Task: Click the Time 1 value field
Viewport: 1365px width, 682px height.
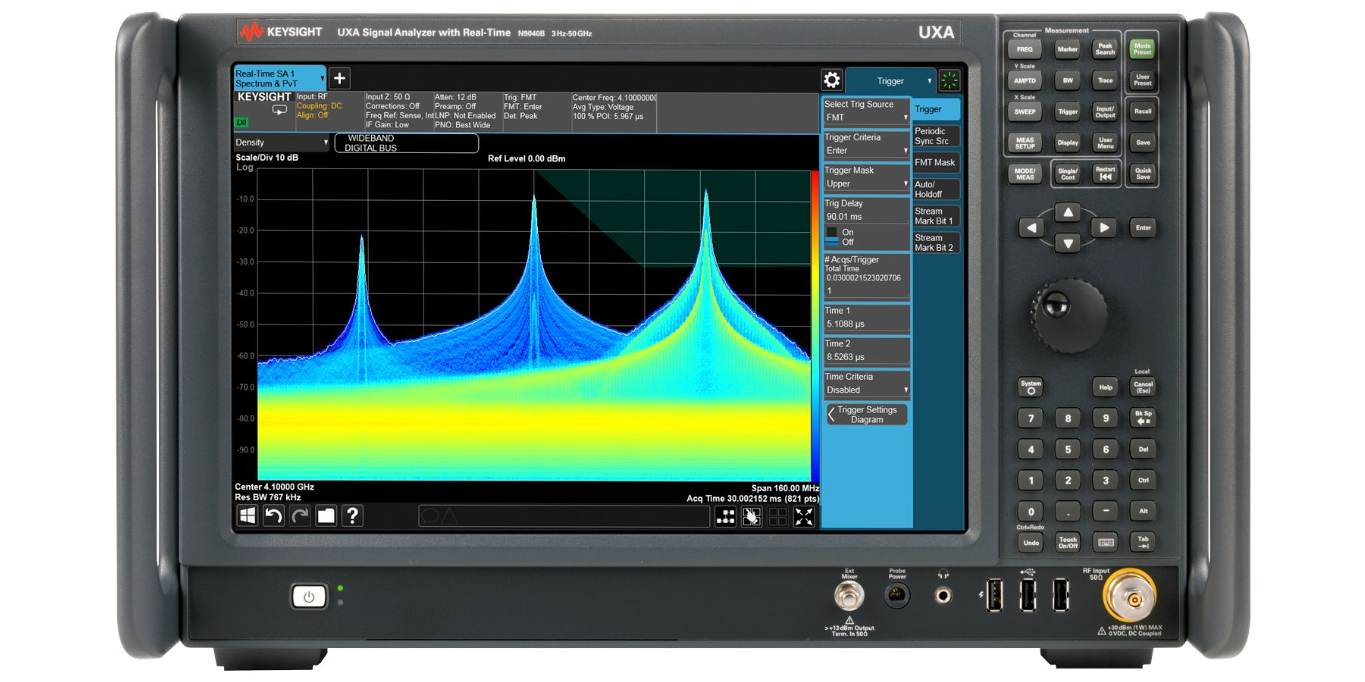Action: click(x=866, y=324)
